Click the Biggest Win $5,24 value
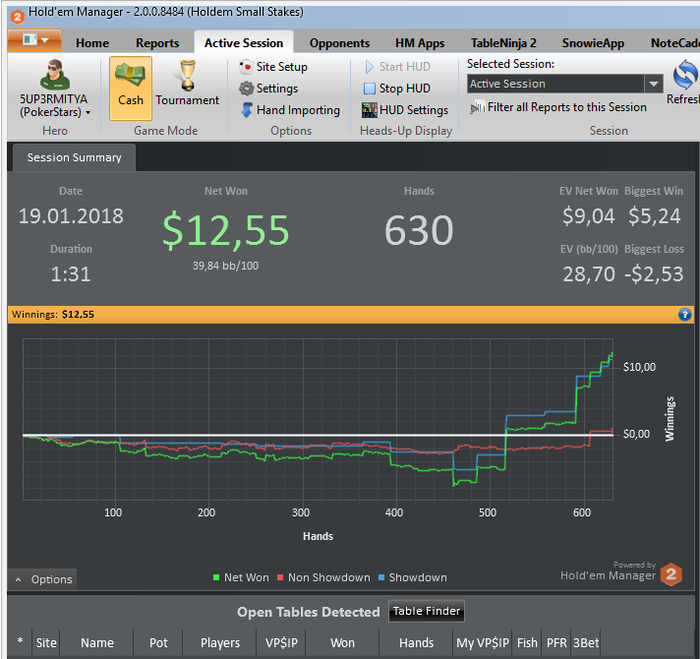This screenshot has width=700, height=659. 654,216
